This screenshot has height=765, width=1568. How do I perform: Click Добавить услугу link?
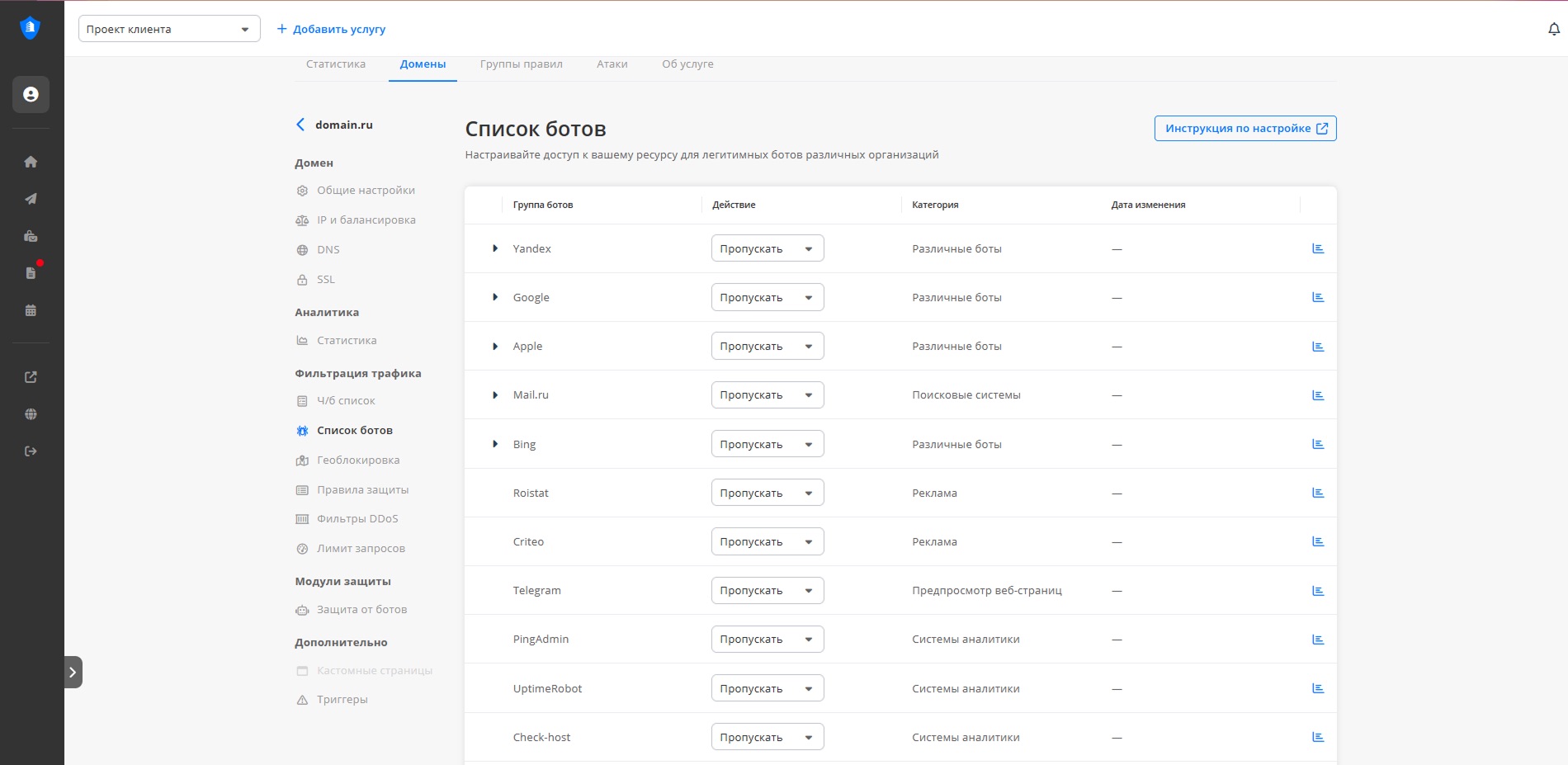331,29
